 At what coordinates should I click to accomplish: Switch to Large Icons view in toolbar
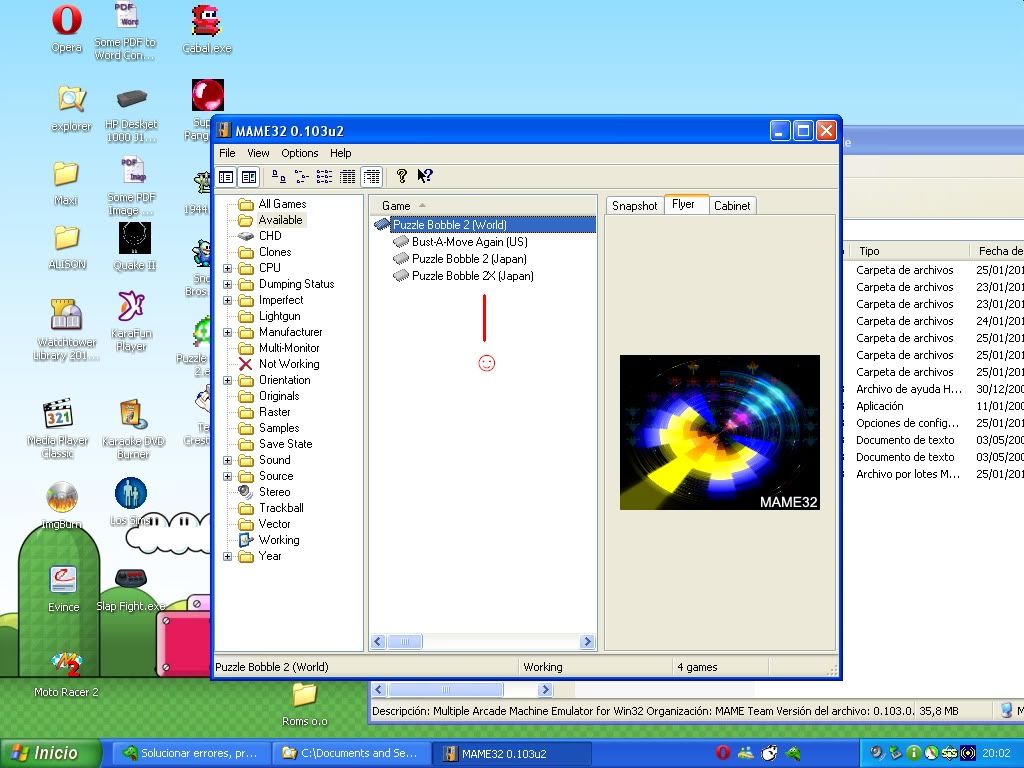tap(279, 176)
